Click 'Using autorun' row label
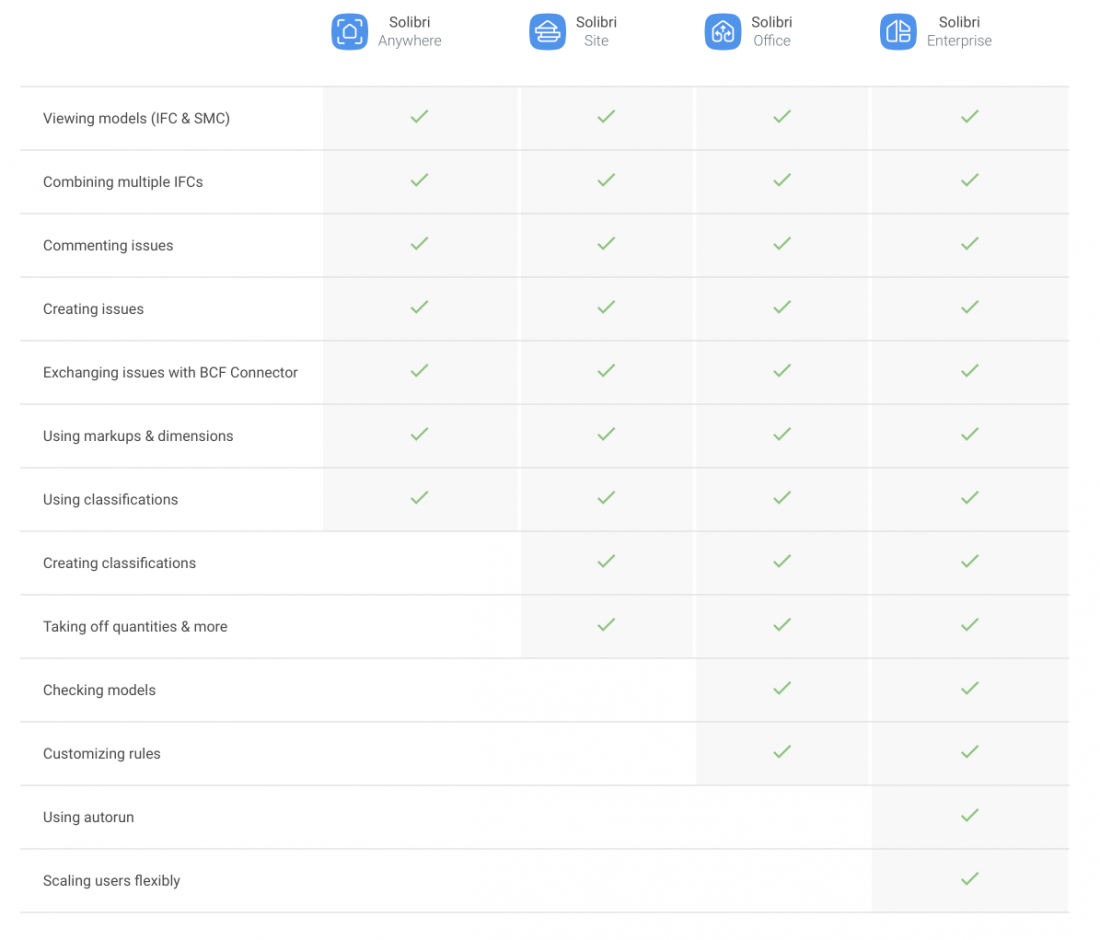 pos(88,817)
